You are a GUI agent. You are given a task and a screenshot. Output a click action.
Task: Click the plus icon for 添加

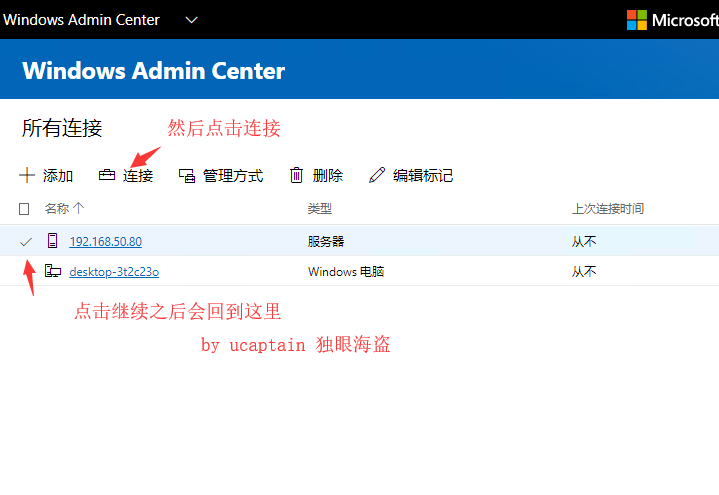pos(27,176)
